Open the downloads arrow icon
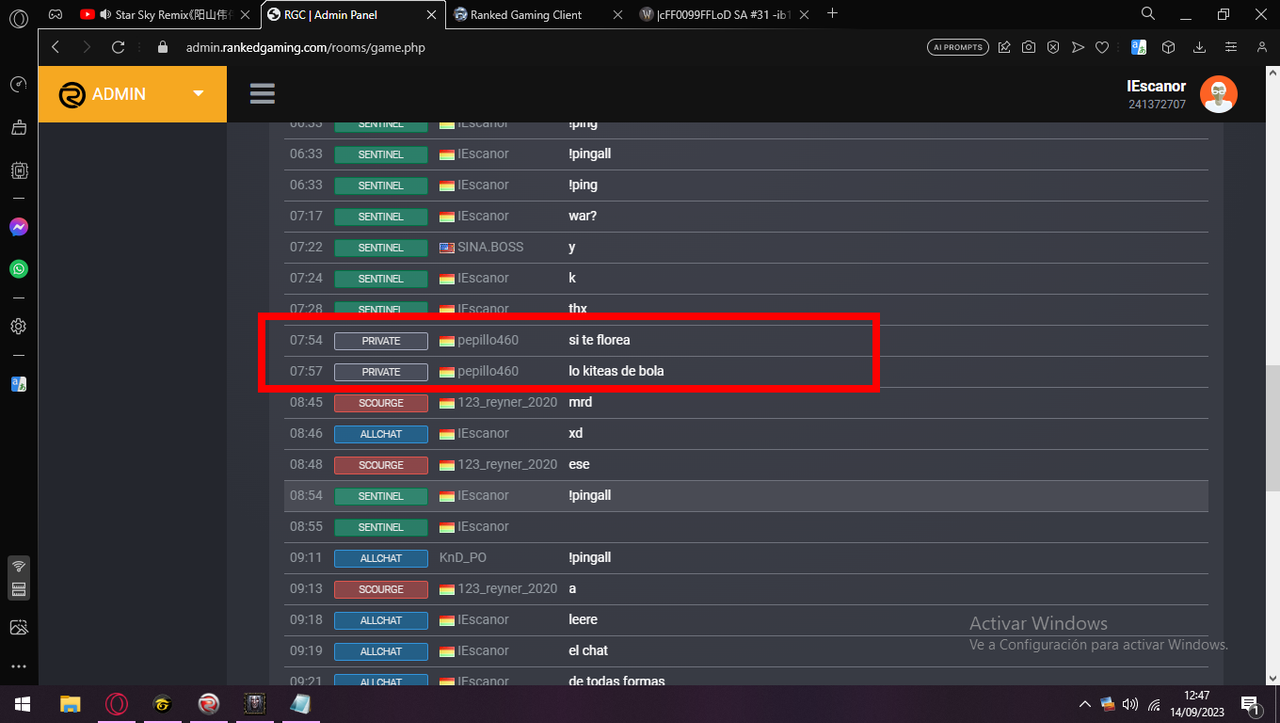This screenshot has width=1280, height=723. point(1199,47)
